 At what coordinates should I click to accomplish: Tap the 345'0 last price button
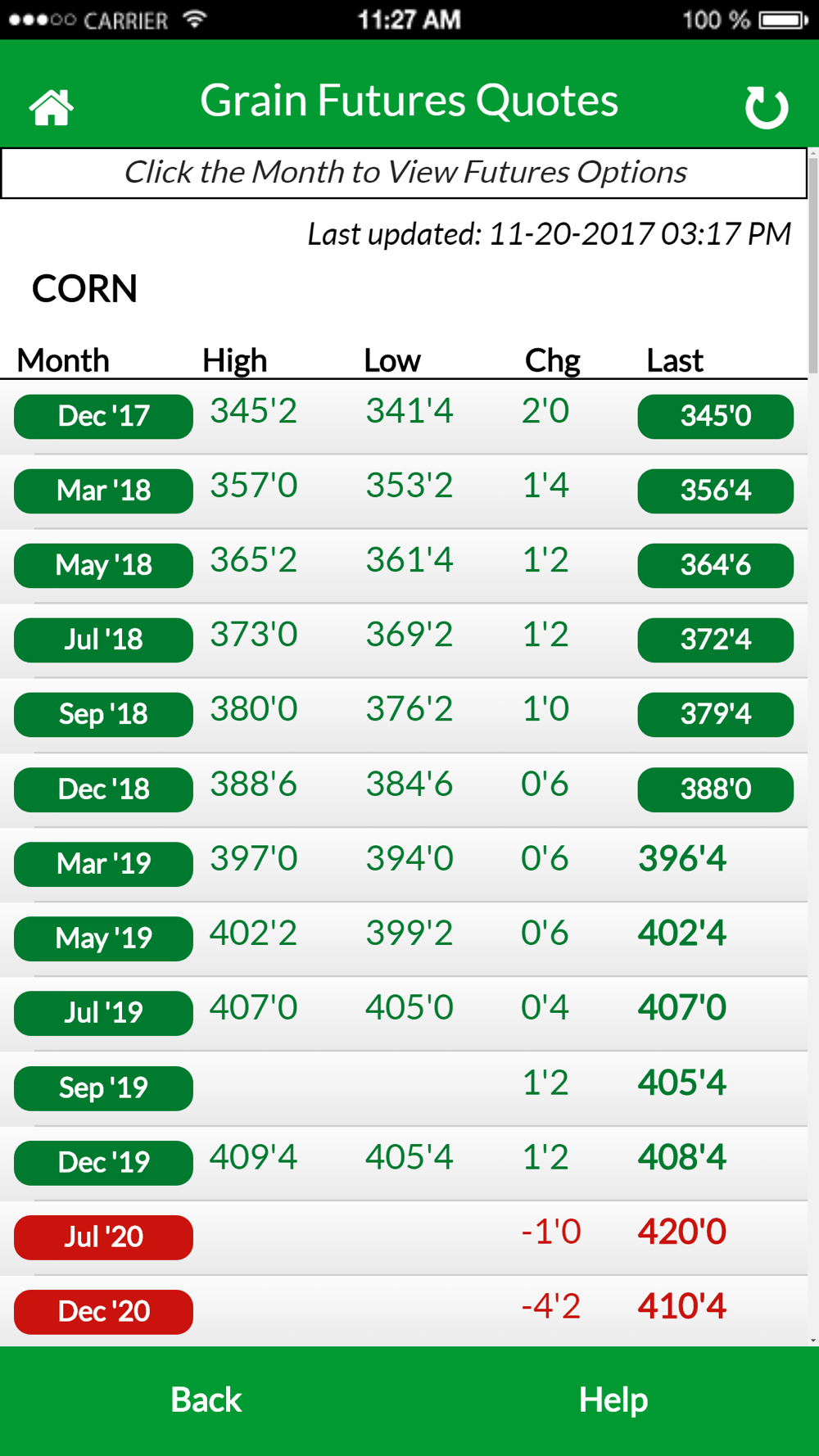715,416
